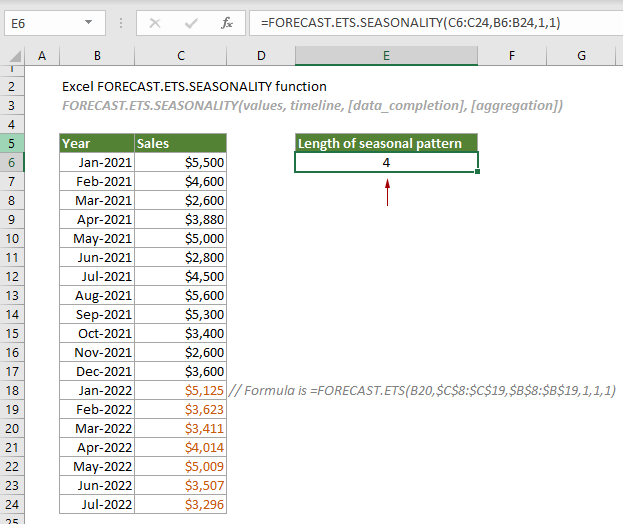Viewport: 623px width, 524px height.
Task: Select cell E6 containing value 4
Action: (x=385, y=162)
